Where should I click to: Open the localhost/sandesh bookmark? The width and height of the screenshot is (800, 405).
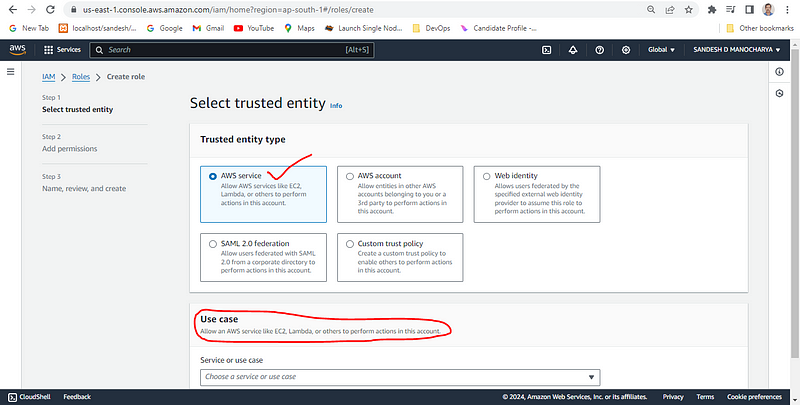pyautogui.click(x=98, y=29)
